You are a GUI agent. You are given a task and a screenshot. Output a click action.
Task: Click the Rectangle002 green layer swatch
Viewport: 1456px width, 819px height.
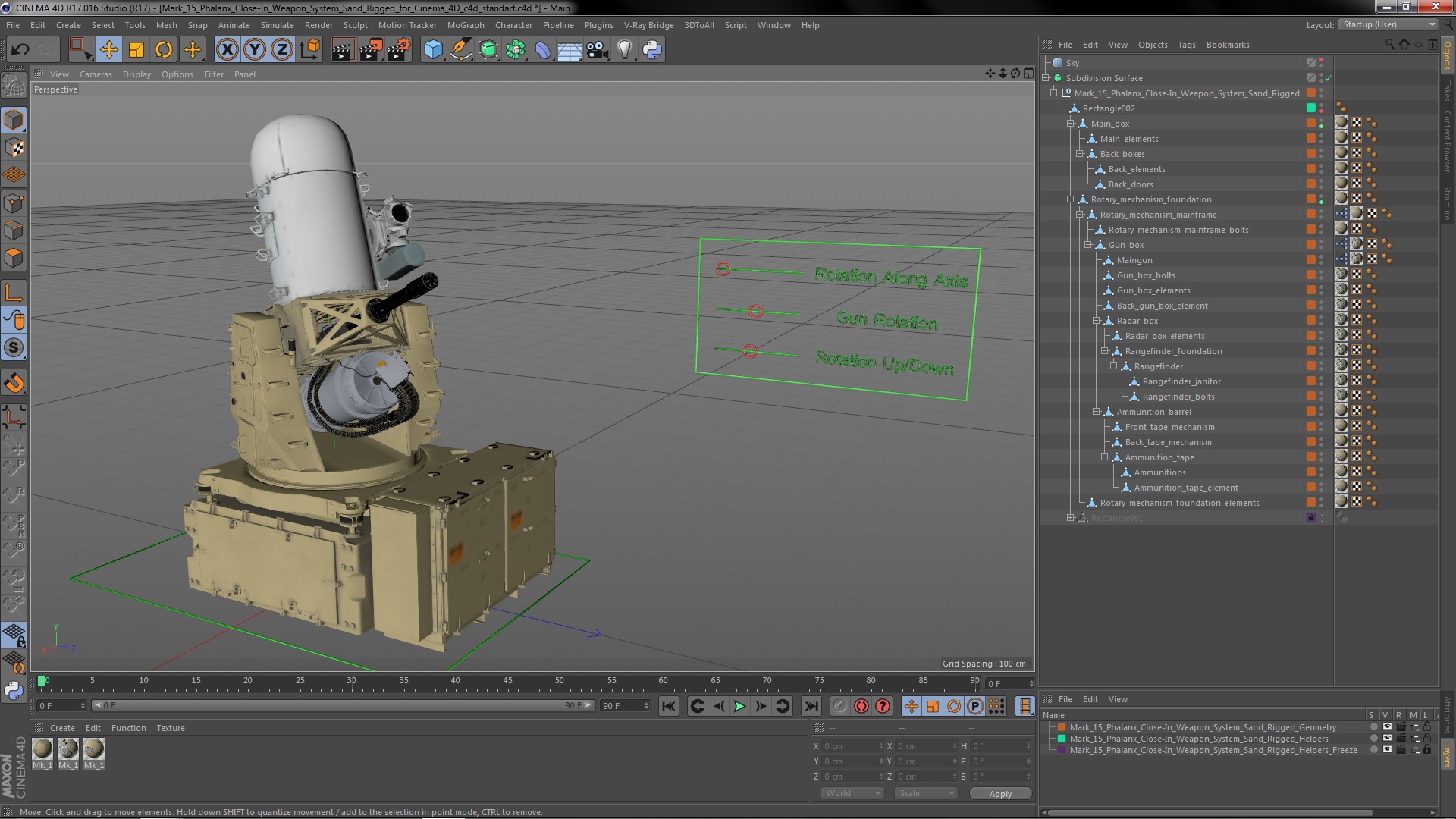[x=1310, y=108]
